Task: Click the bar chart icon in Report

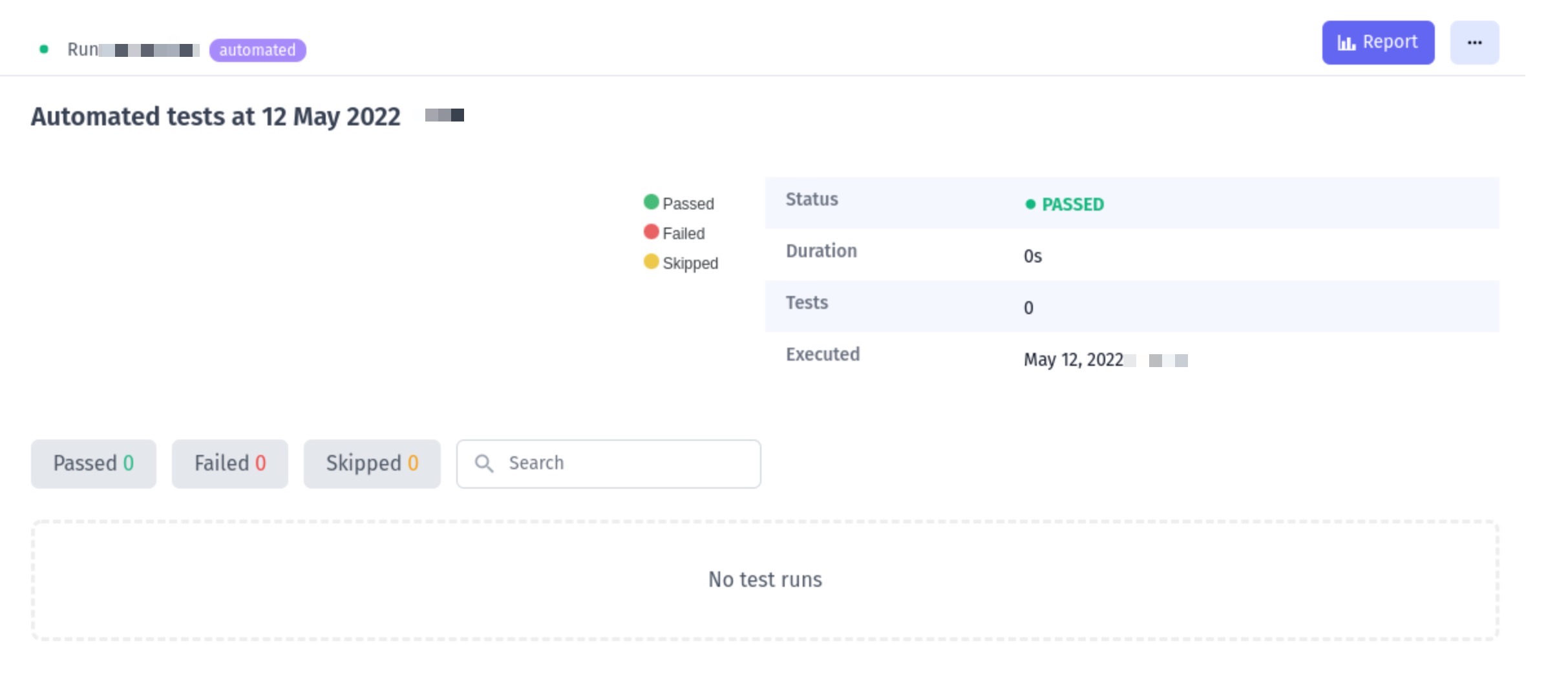Action: click(1346, 43)
